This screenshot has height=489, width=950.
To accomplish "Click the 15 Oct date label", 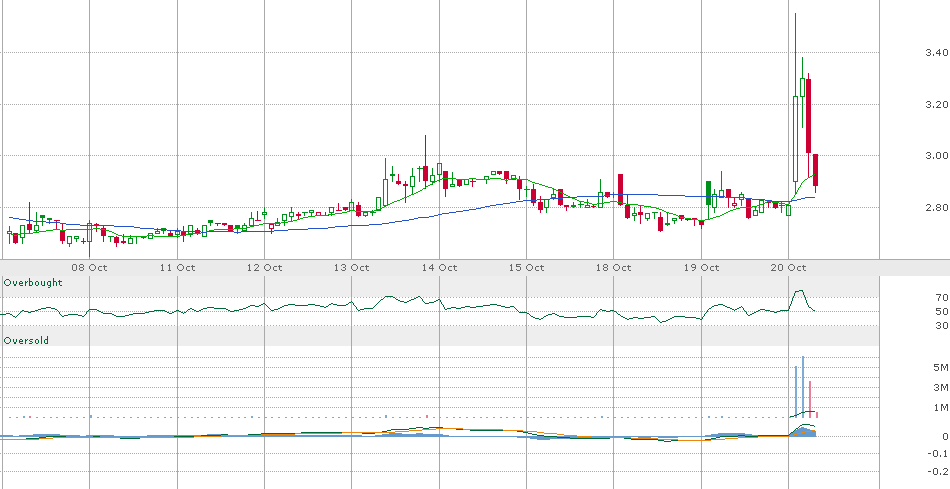I will tap(526, 267).
